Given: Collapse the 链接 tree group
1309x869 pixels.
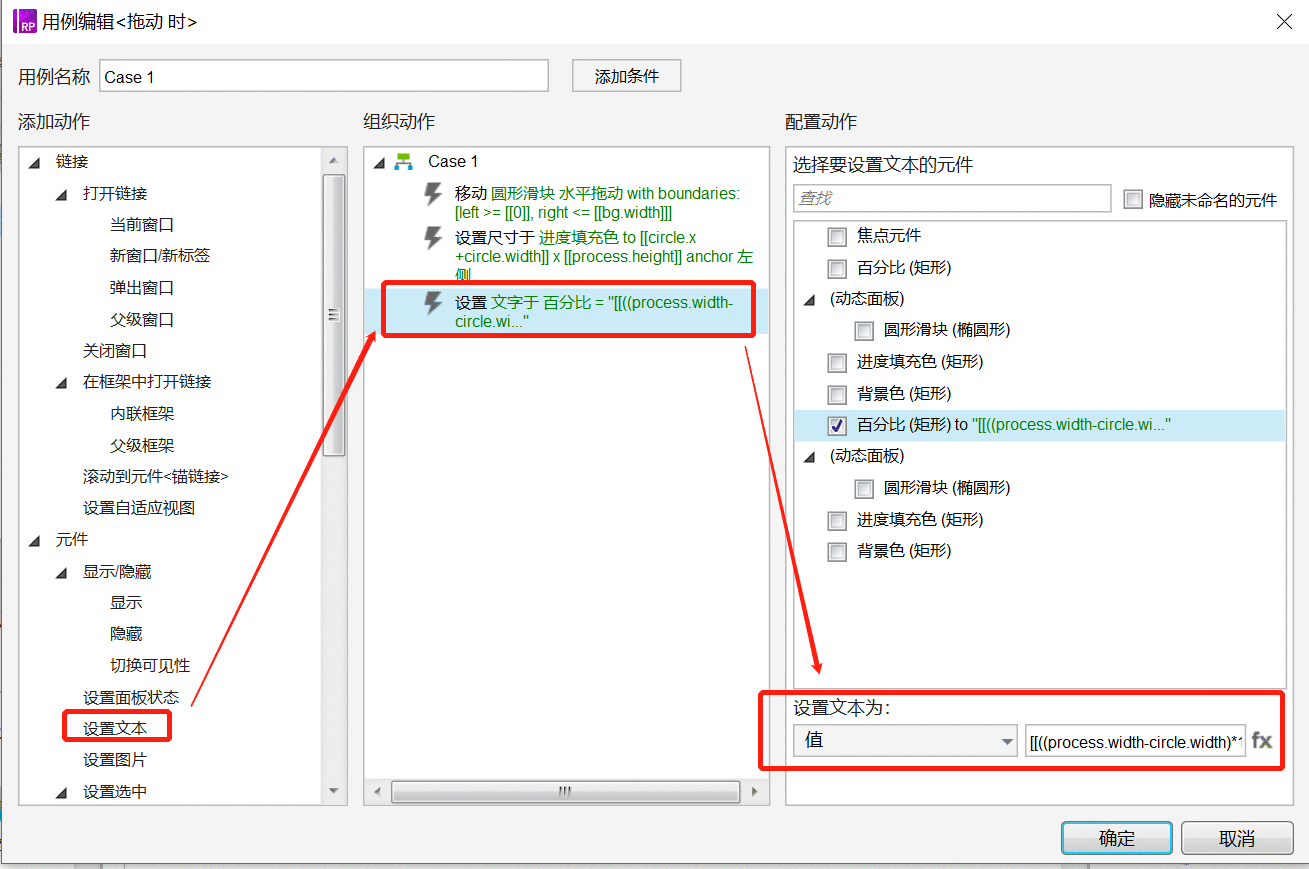Looking at the screenshot, I should pos(34,162).
